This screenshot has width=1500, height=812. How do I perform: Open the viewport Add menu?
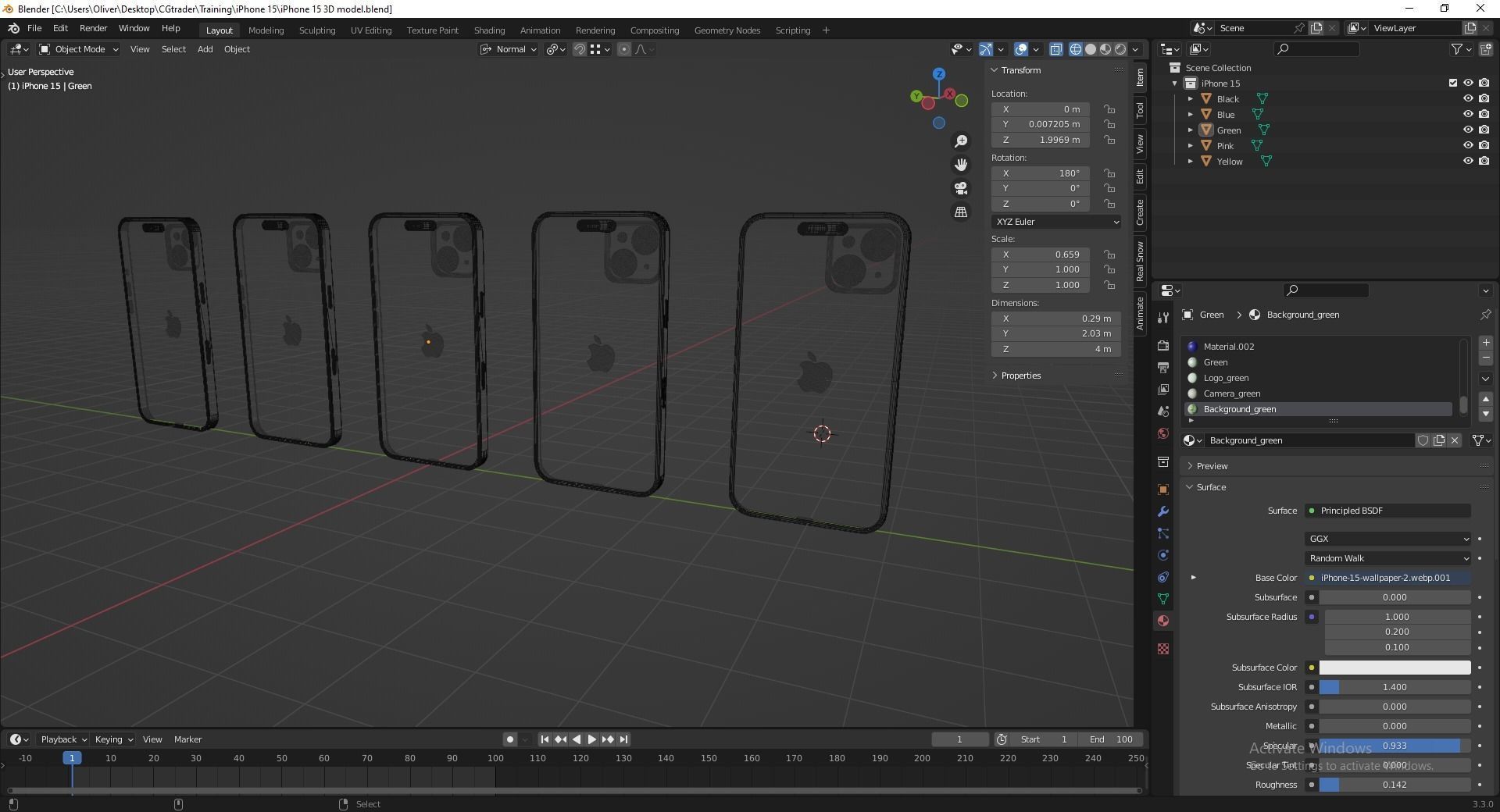click(x=205, y=49)
